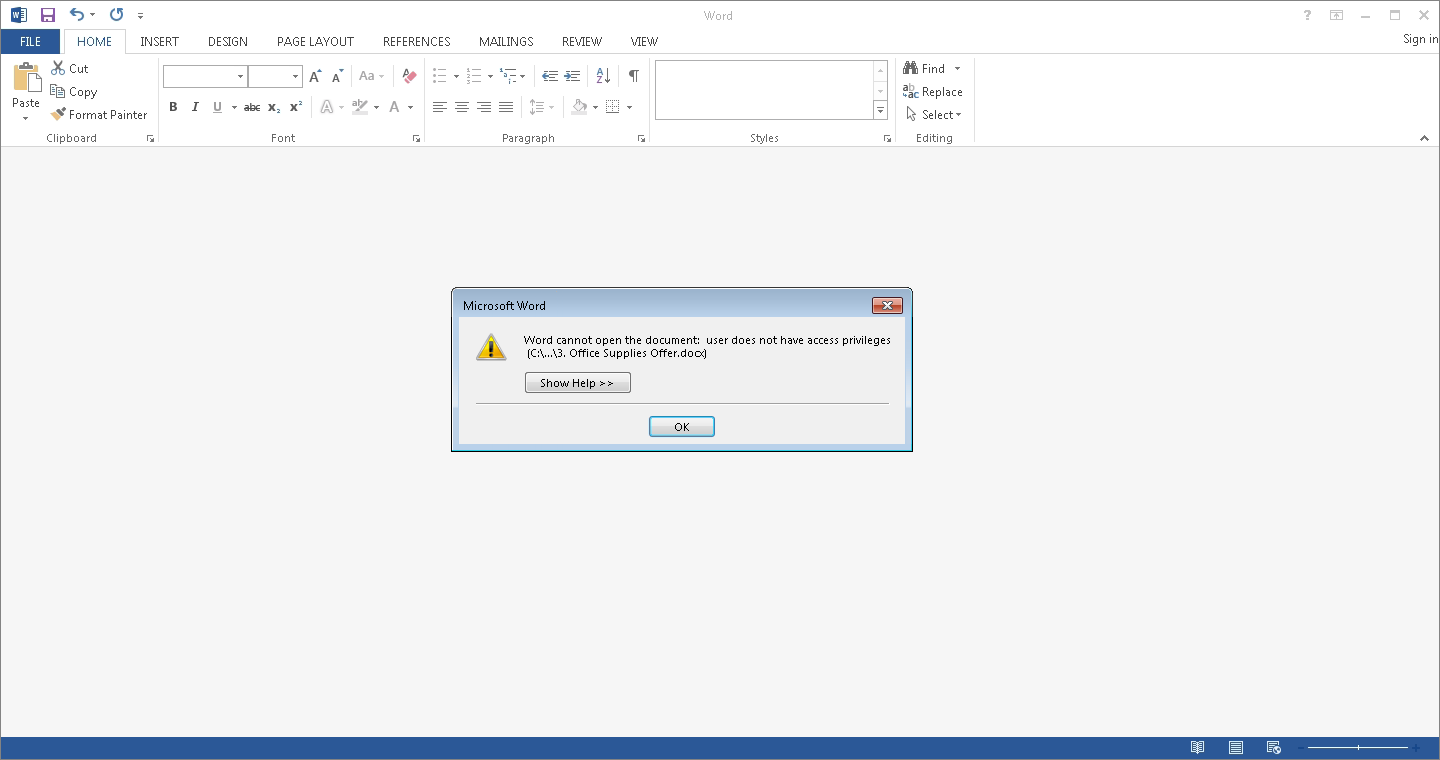1440x760 pixels.
Task: Toggle Underline formatting
Action: tap(217, 107)
